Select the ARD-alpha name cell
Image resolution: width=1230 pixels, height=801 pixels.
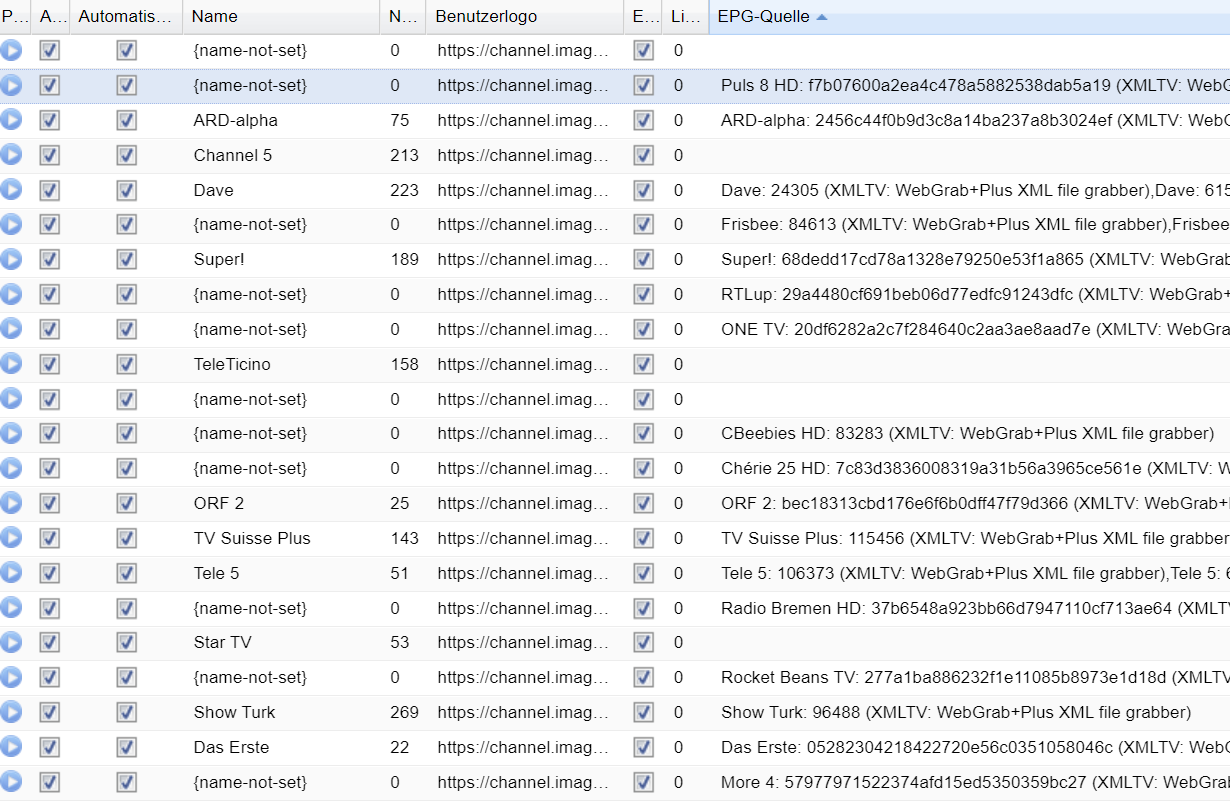(281, 120)
